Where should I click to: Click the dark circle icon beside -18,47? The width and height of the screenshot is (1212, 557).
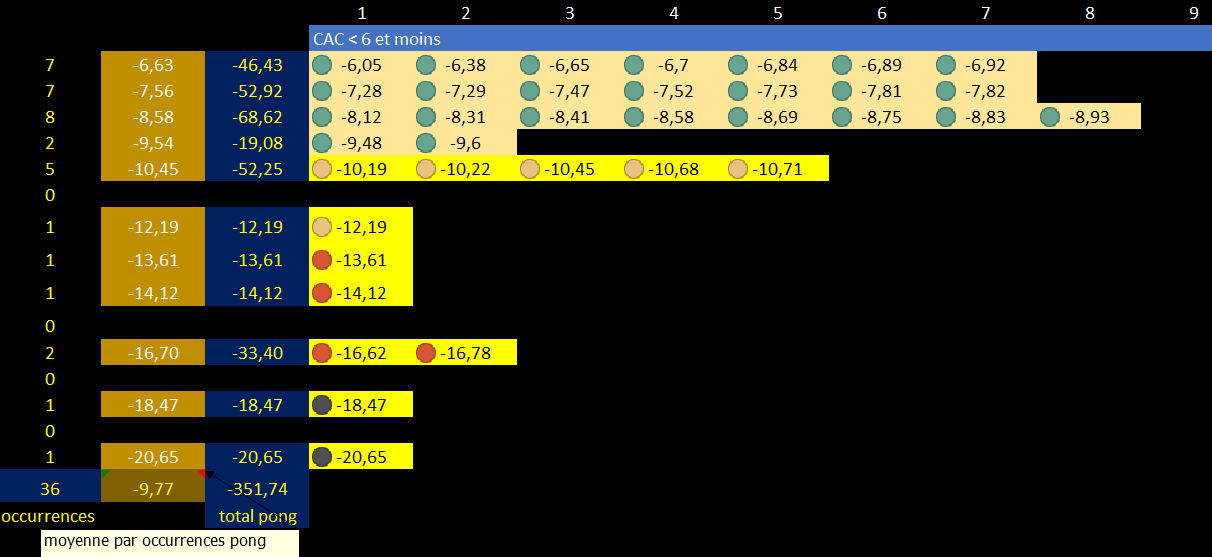[x=321, y=405]
